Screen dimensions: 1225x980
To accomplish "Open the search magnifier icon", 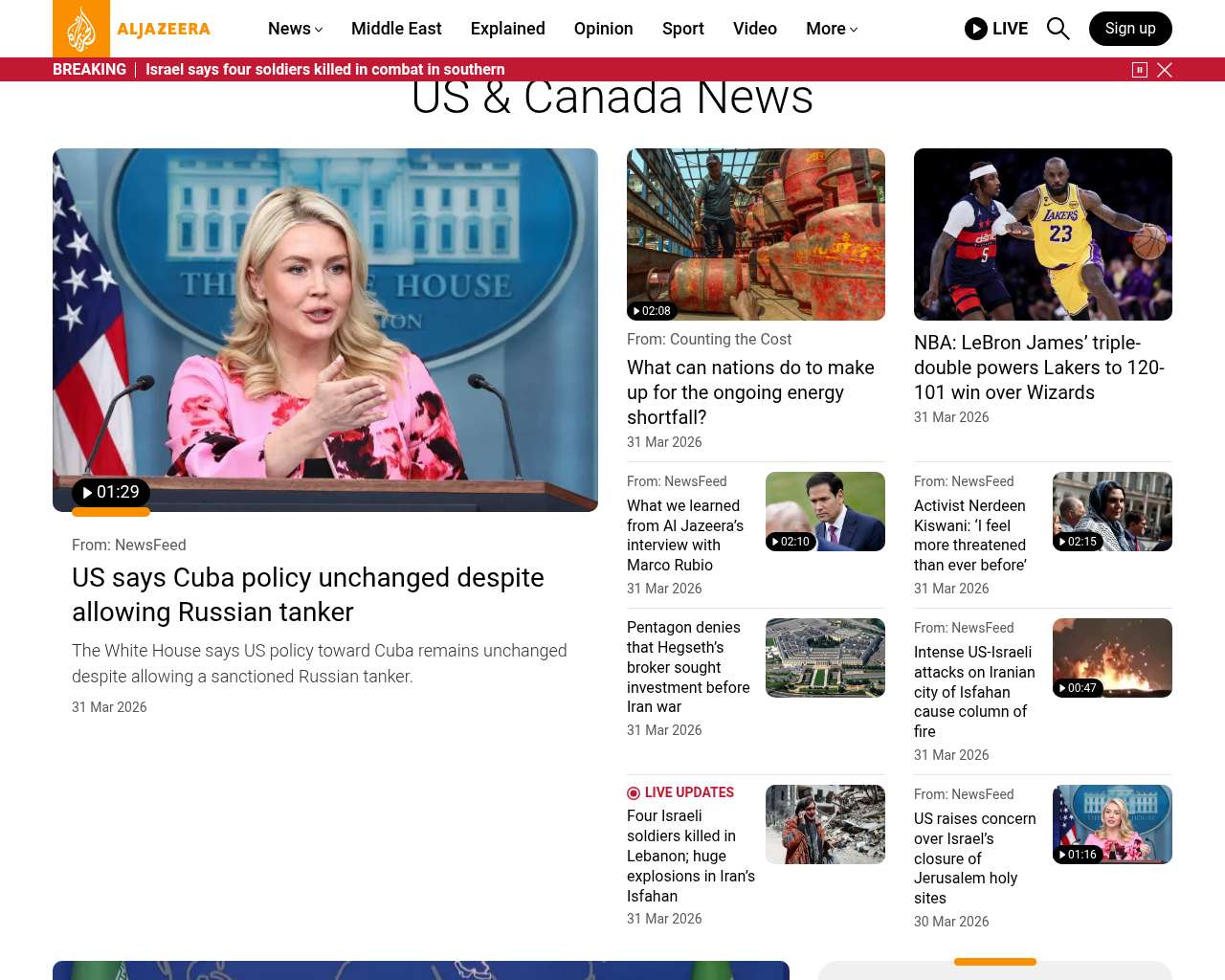I will coord(1058,29).
